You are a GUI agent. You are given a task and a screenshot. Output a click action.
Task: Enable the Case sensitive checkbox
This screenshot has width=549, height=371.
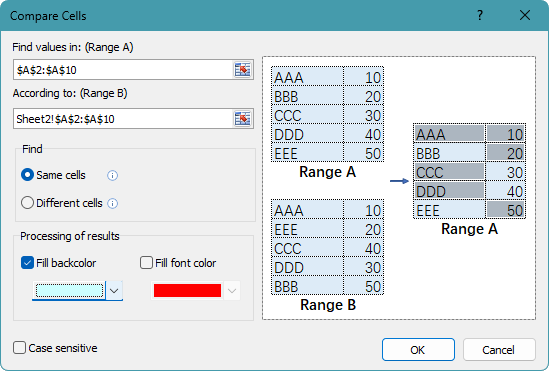coord(19,348)
